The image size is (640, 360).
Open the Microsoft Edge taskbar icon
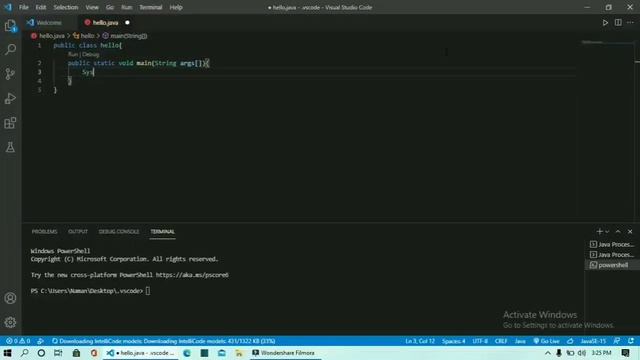[x=187, y=353]
